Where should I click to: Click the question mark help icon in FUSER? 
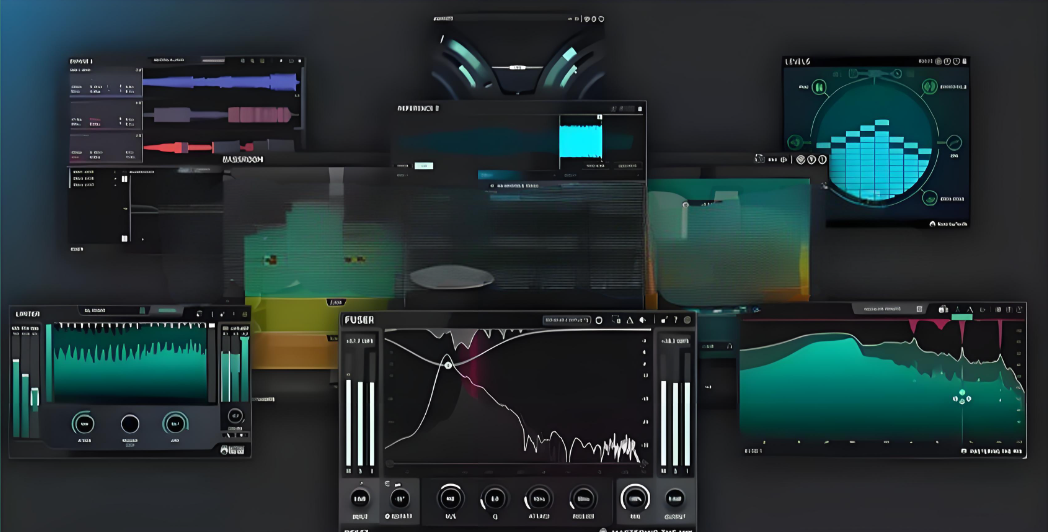[675, 320]
